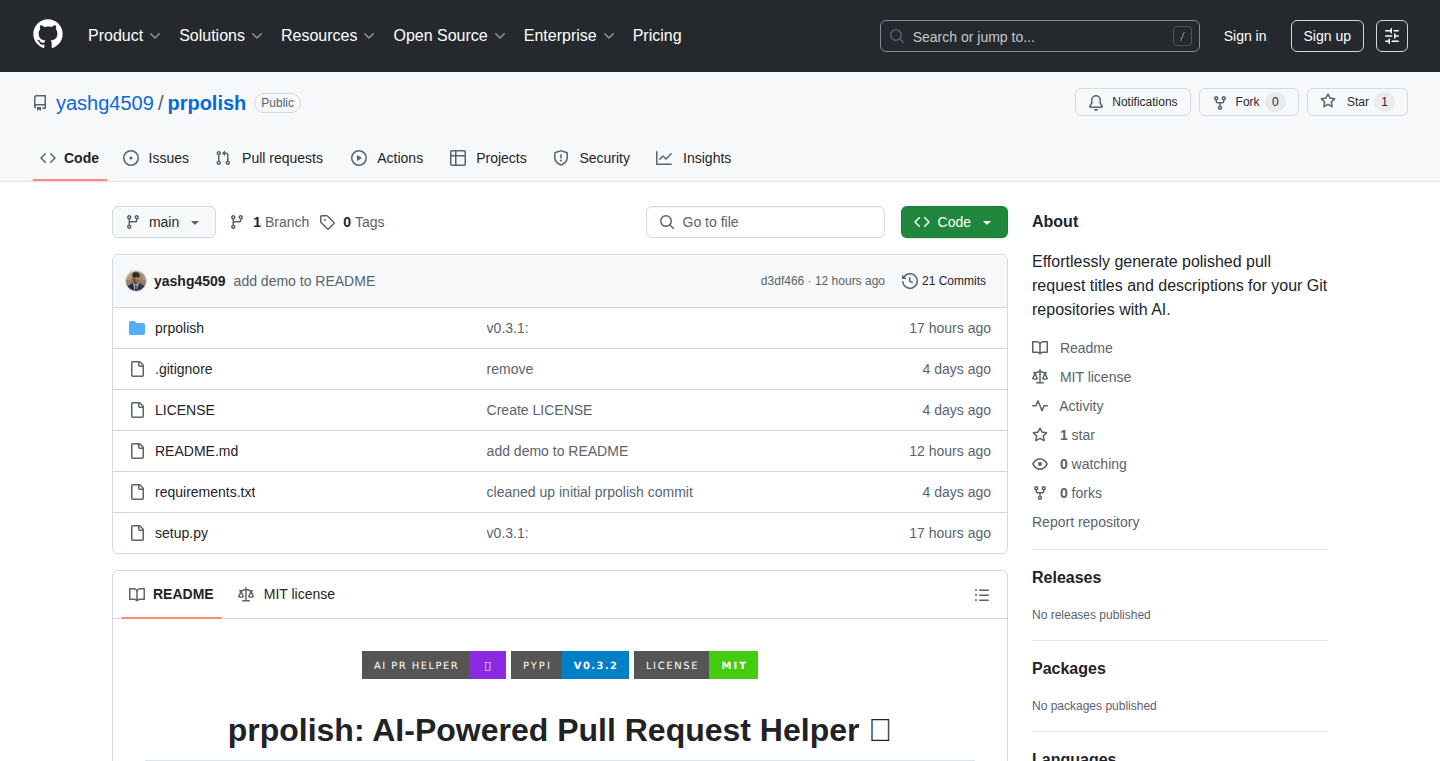Click the Go to file search field
This screenshot has width=1440, height=761.
[765, 222]
